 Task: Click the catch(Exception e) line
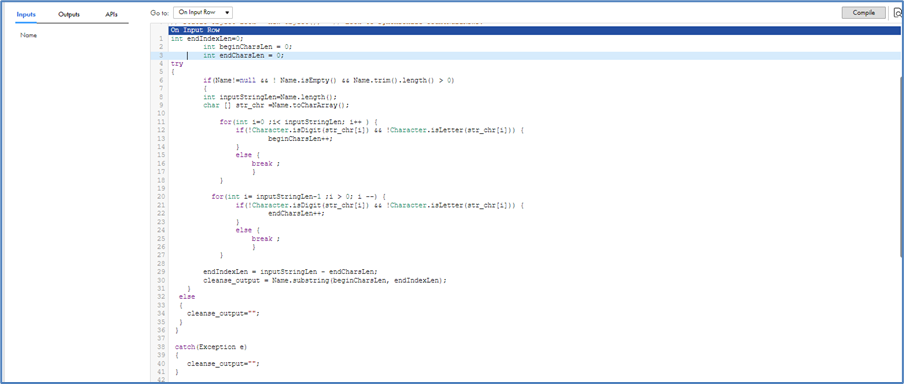[x=205, y=347]
